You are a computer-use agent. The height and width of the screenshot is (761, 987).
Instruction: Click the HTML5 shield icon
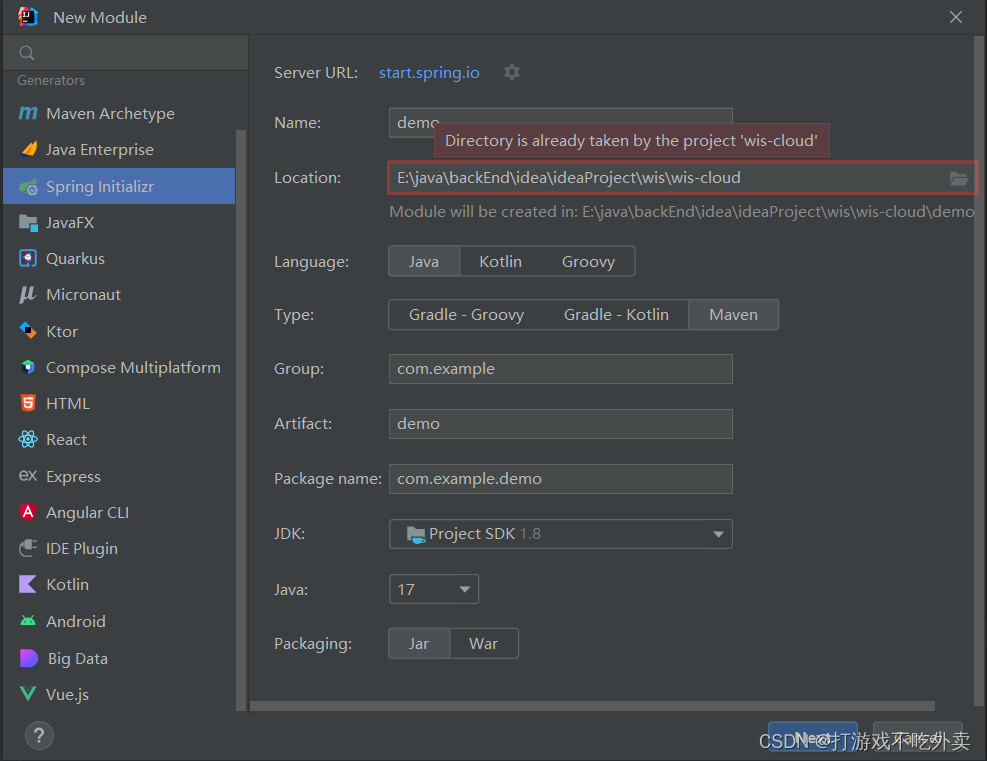(x=28, y=403)
